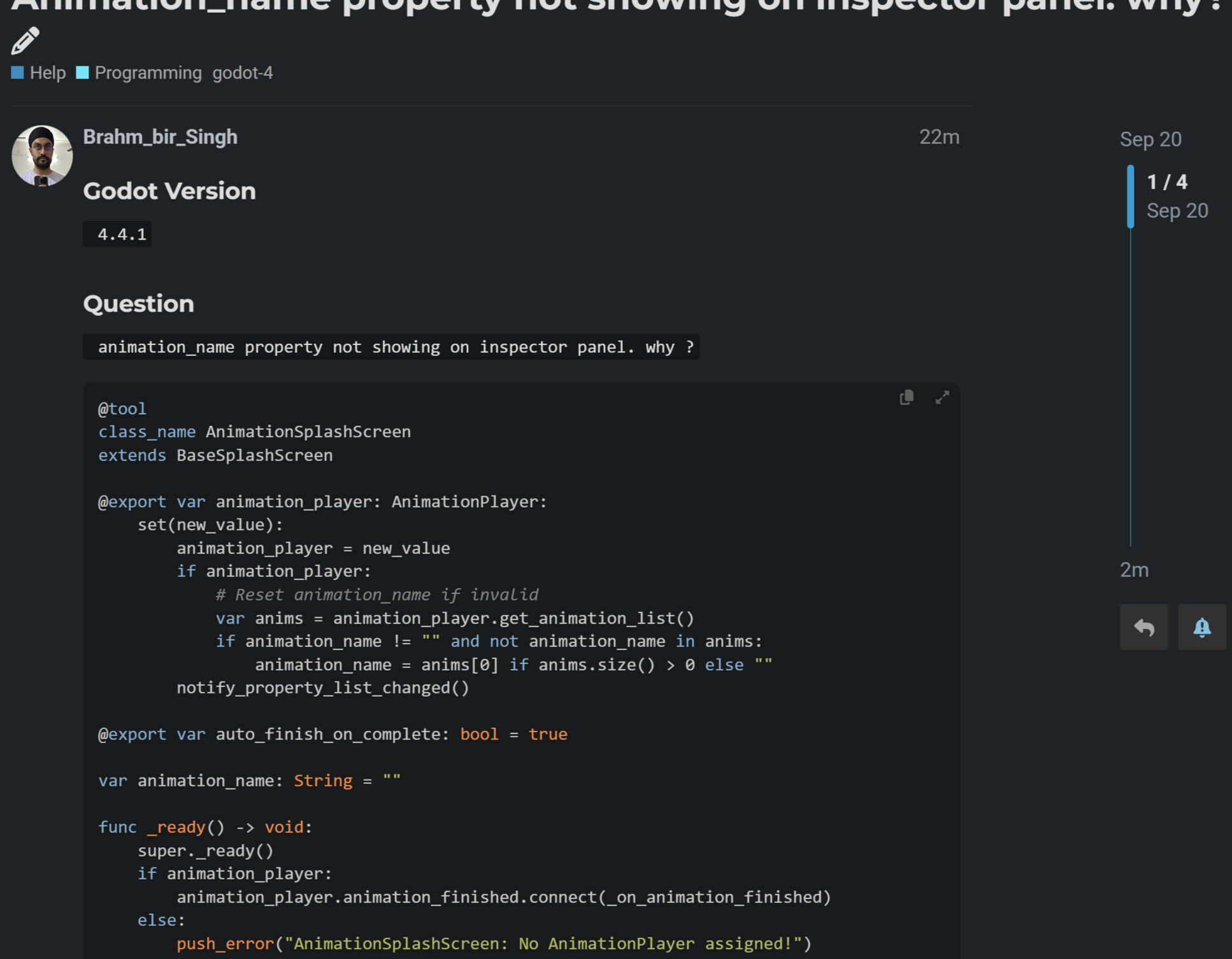Click the Programming cyan category square

coord(82,73)
